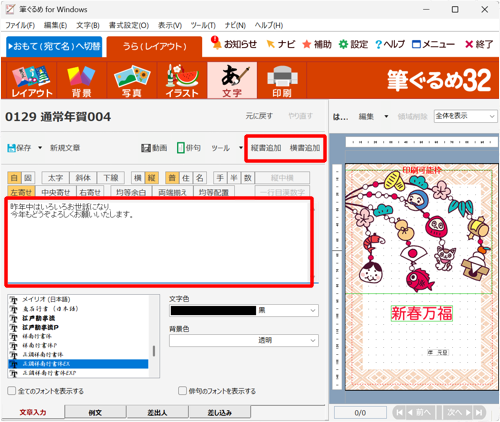Select the 文章入力 tab

coord(33,412)
